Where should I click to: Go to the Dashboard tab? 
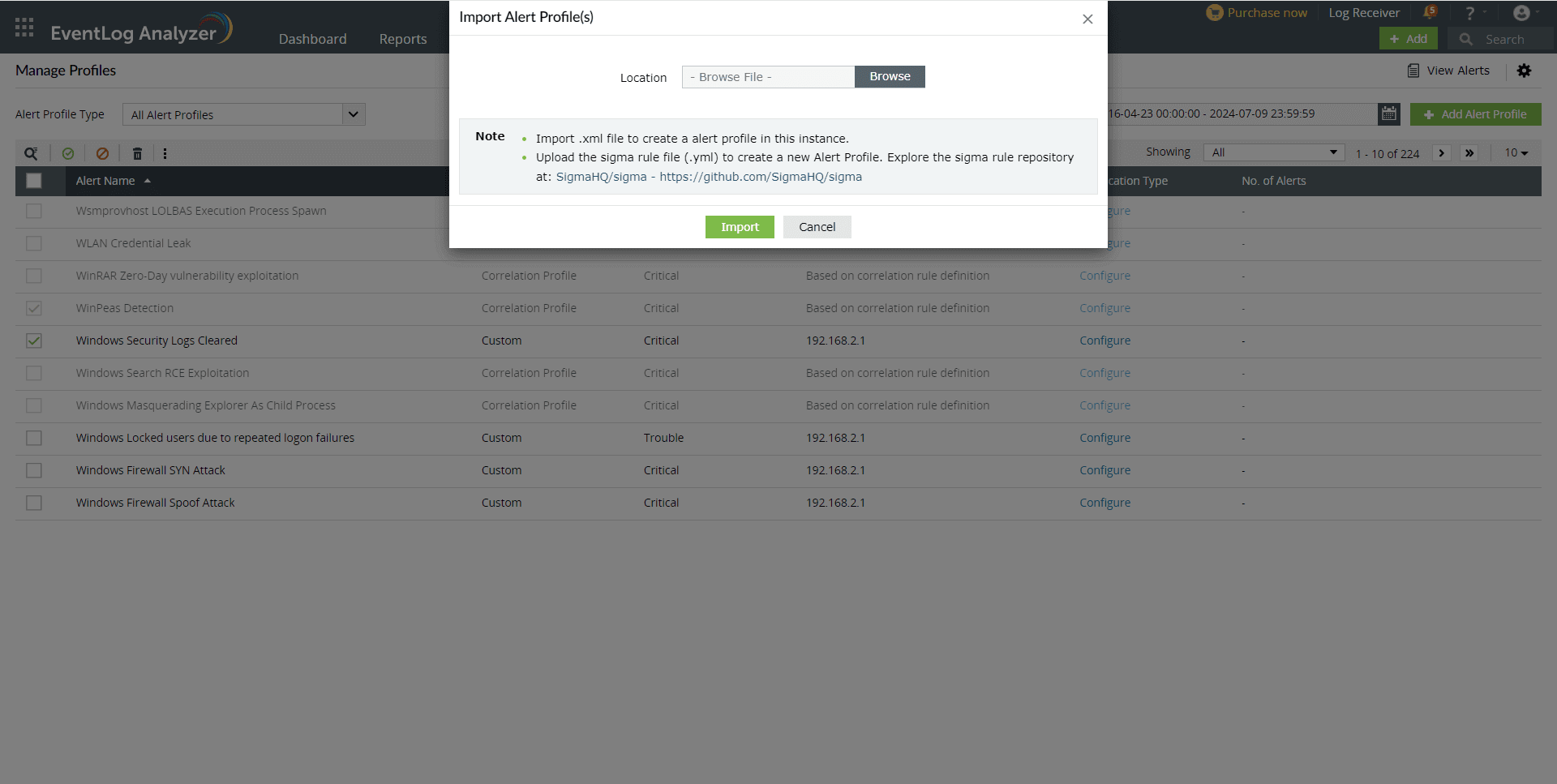312,39
